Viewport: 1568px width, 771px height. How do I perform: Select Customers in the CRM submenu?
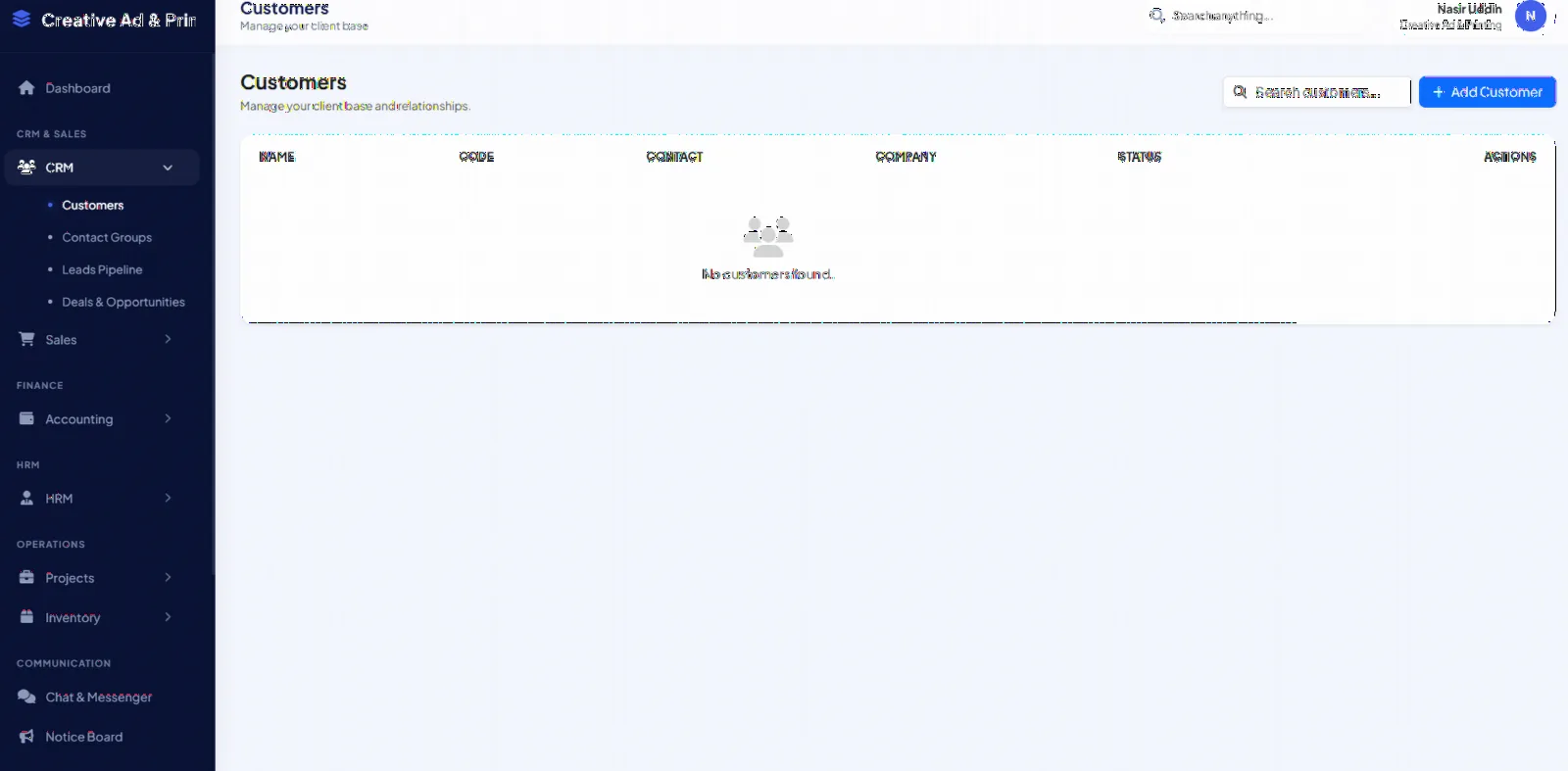[92, 205]
